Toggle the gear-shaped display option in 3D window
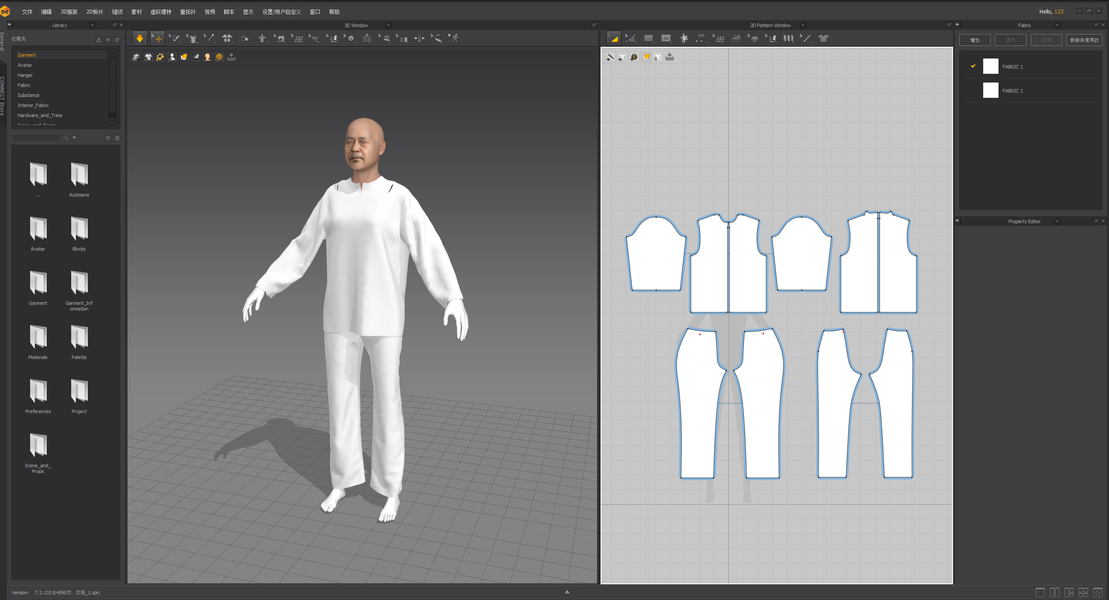 161,57
